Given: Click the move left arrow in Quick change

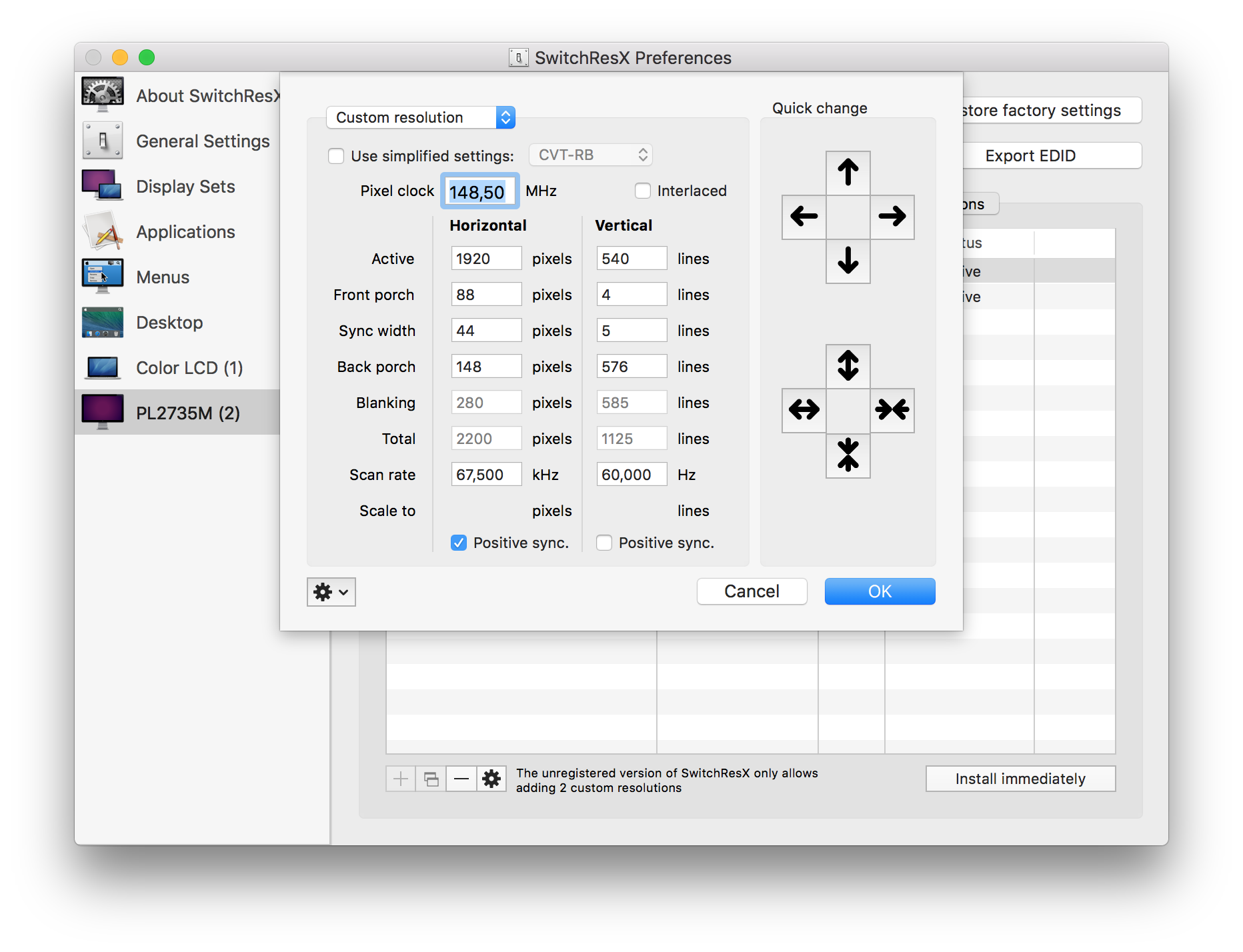Looking at the screenshot, I should (804, 217).
